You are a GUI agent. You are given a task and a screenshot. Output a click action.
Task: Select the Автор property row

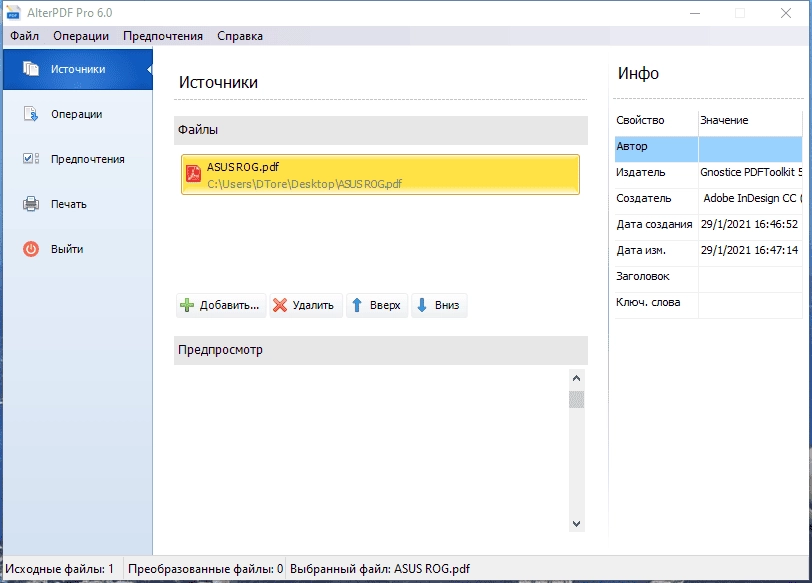(x=708, y=147)
